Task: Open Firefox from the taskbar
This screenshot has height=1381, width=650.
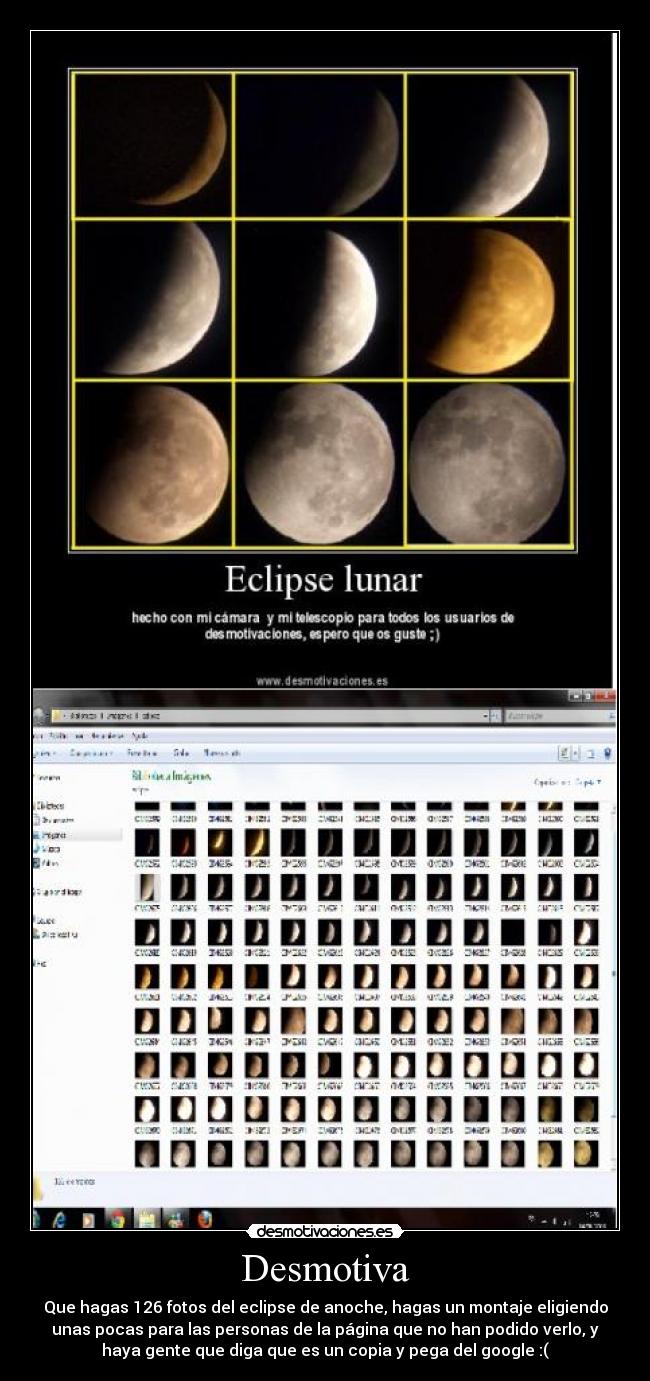Action: click(205, 1219)
